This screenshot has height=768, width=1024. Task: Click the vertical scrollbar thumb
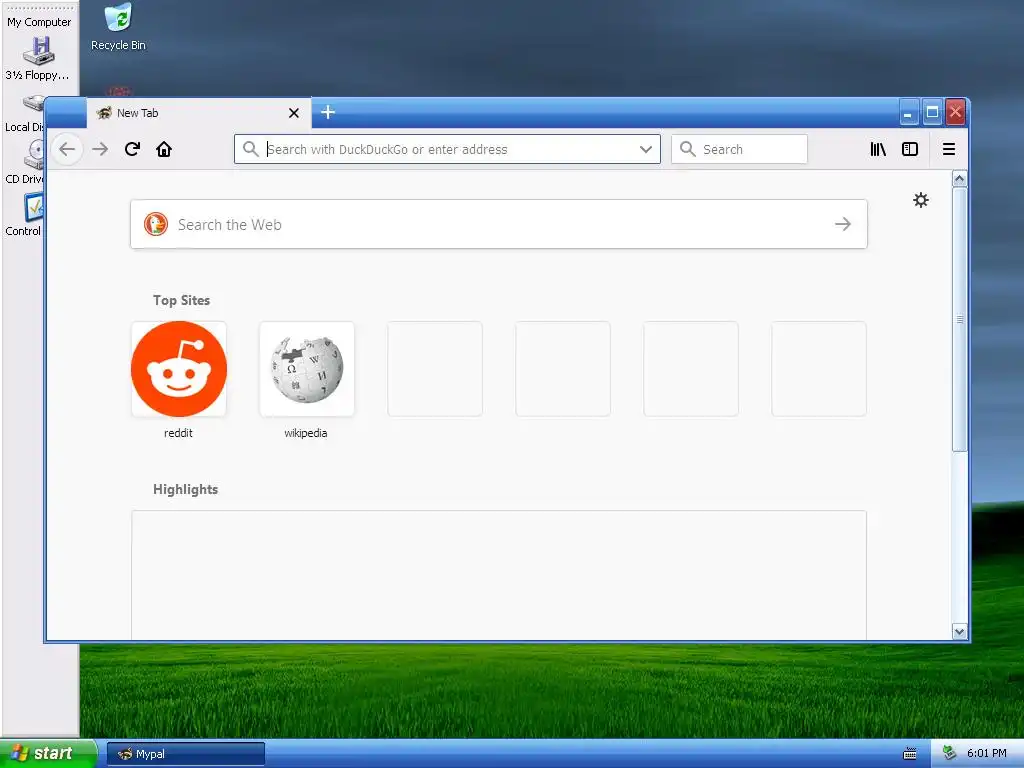(x=959, y=319)
